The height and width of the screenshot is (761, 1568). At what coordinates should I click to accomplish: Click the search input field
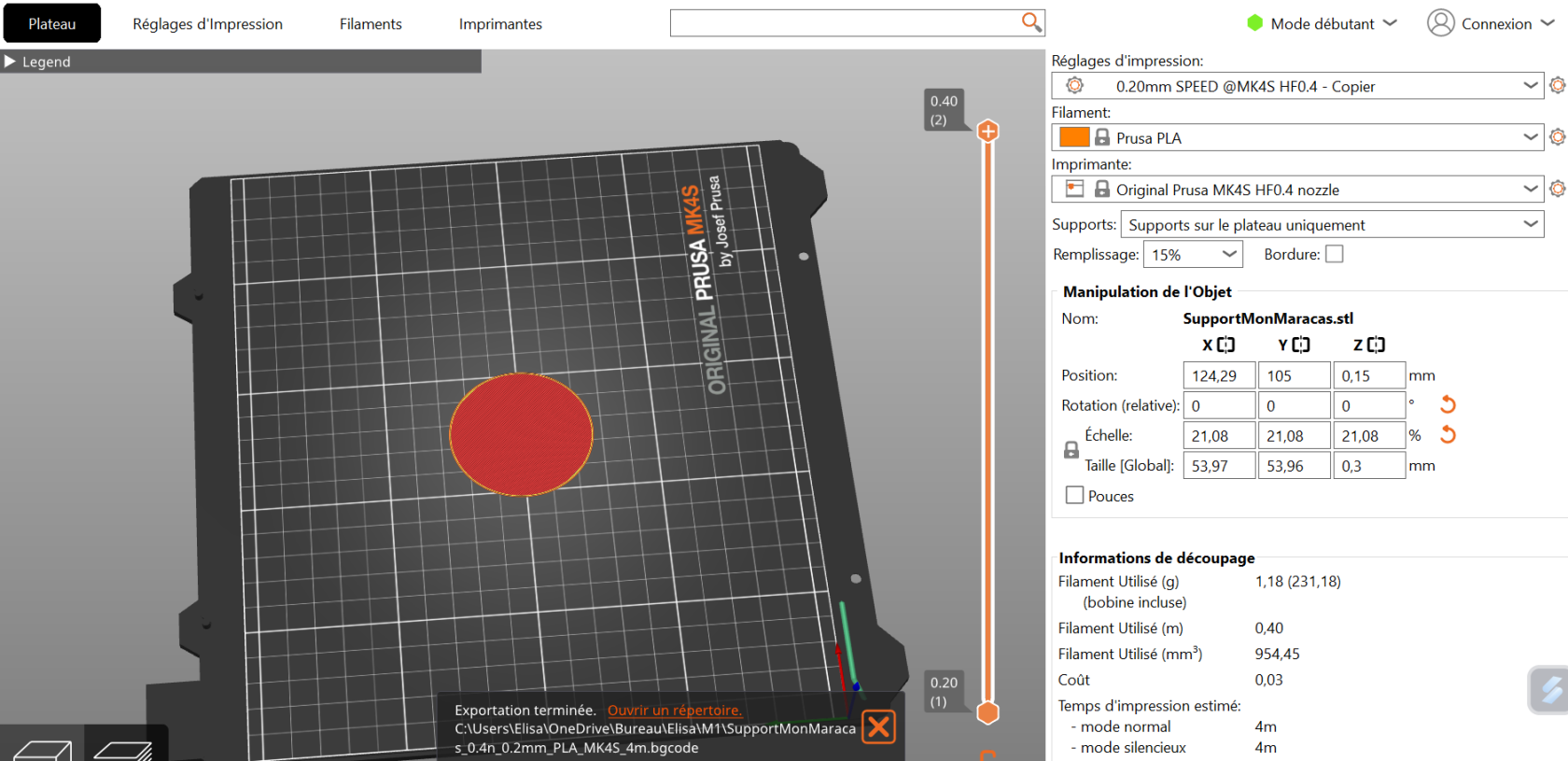pyautogui.click(x=845, y=22)
